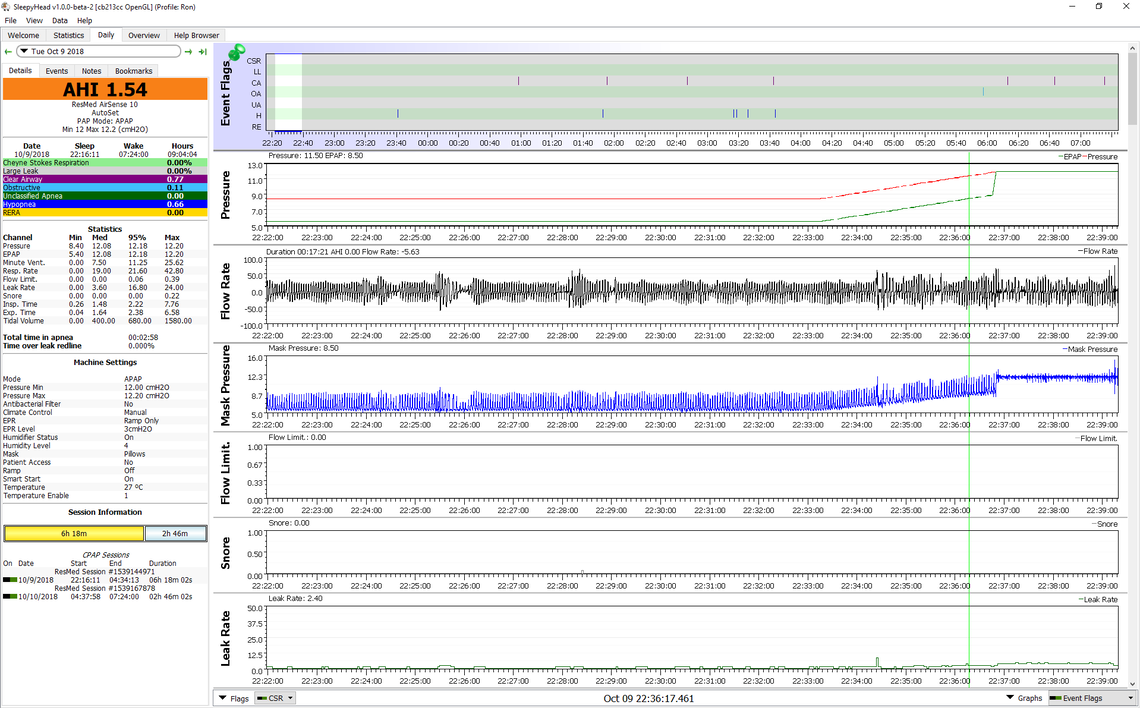The height and width of the screenshot is (708, 1140).
Task: Toggle the 10/9/2018 session on/off switch
Action: click(9, 579)
